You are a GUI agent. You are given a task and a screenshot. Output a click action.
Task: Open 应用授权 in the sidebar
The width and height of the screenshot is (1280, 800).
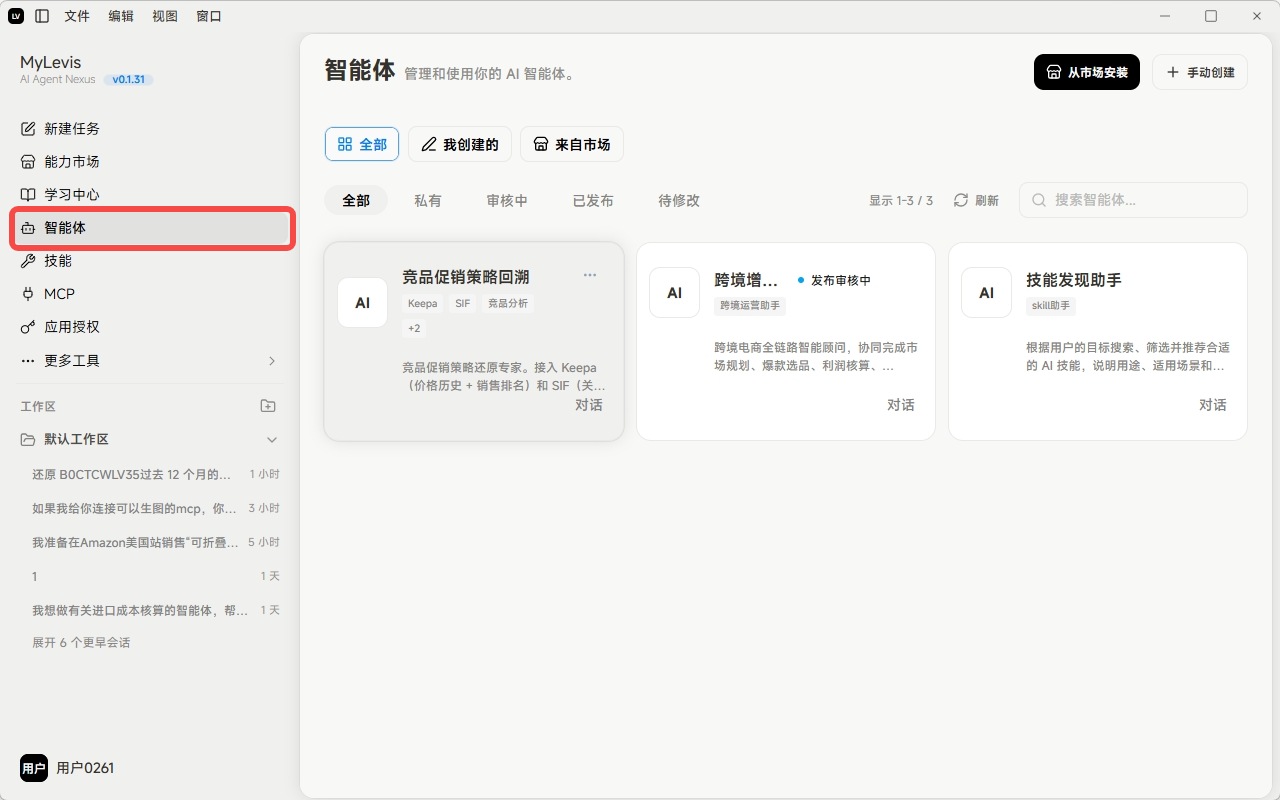coord(151,327)
